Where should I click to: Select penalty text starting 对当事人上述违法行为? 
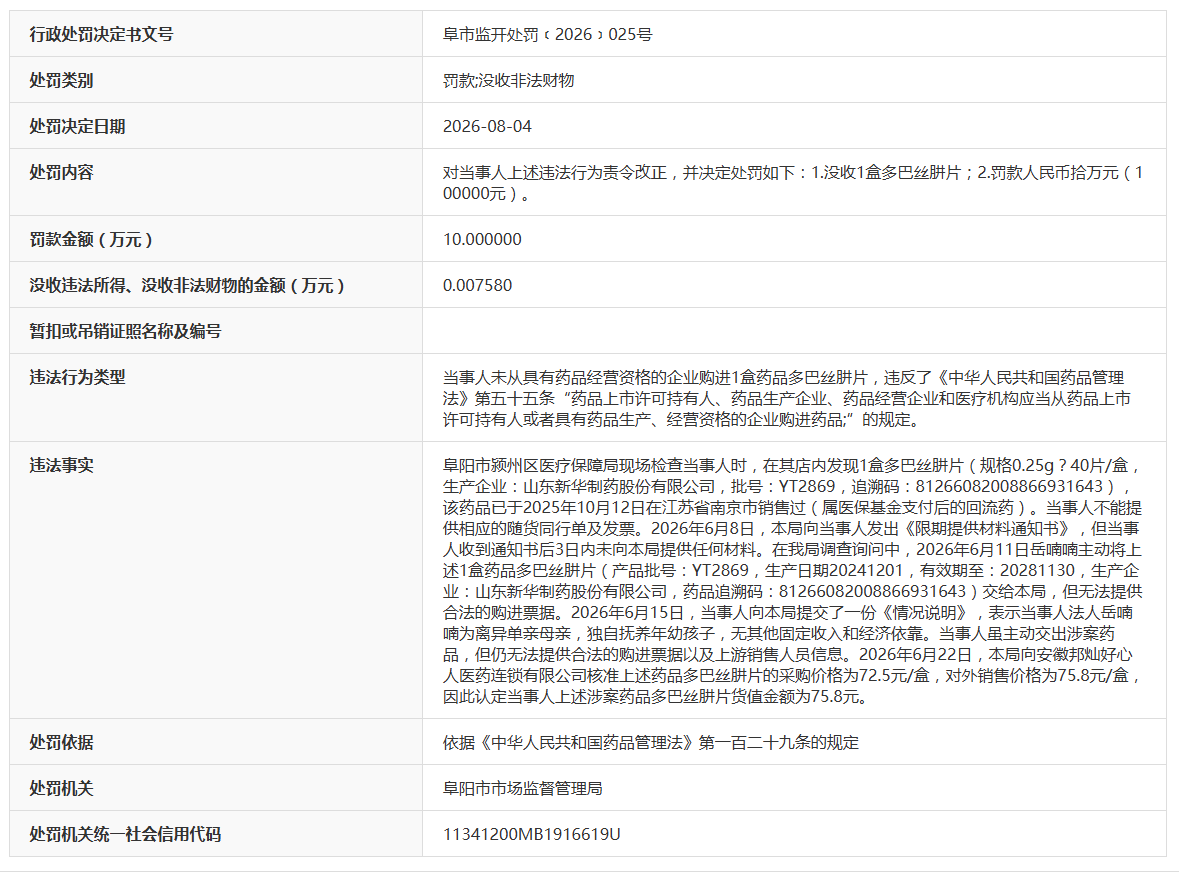[x=793, y=183]
